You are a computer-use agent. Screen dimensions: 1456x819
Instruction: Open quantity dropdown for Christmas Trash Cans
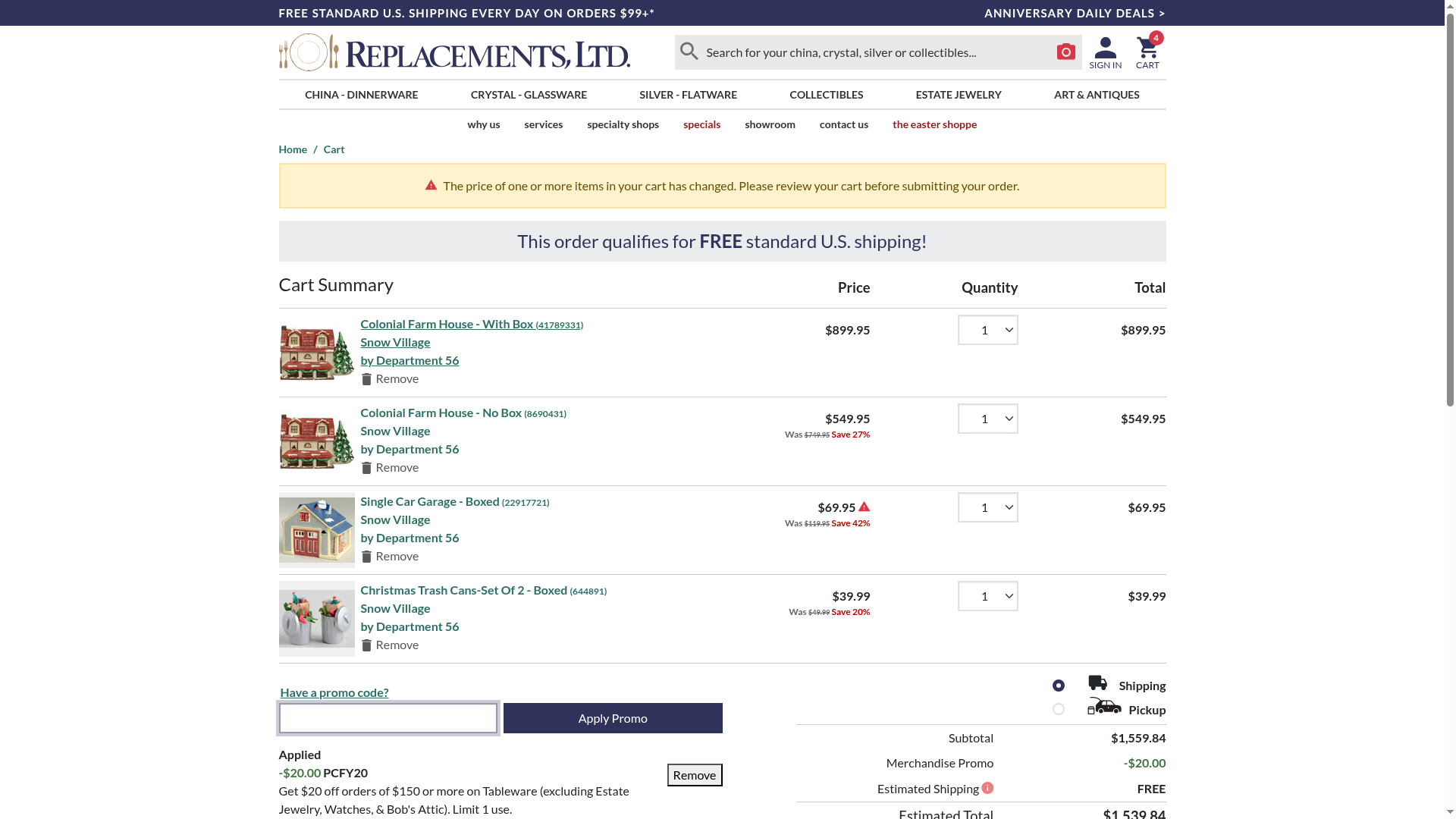pos(987,596)
